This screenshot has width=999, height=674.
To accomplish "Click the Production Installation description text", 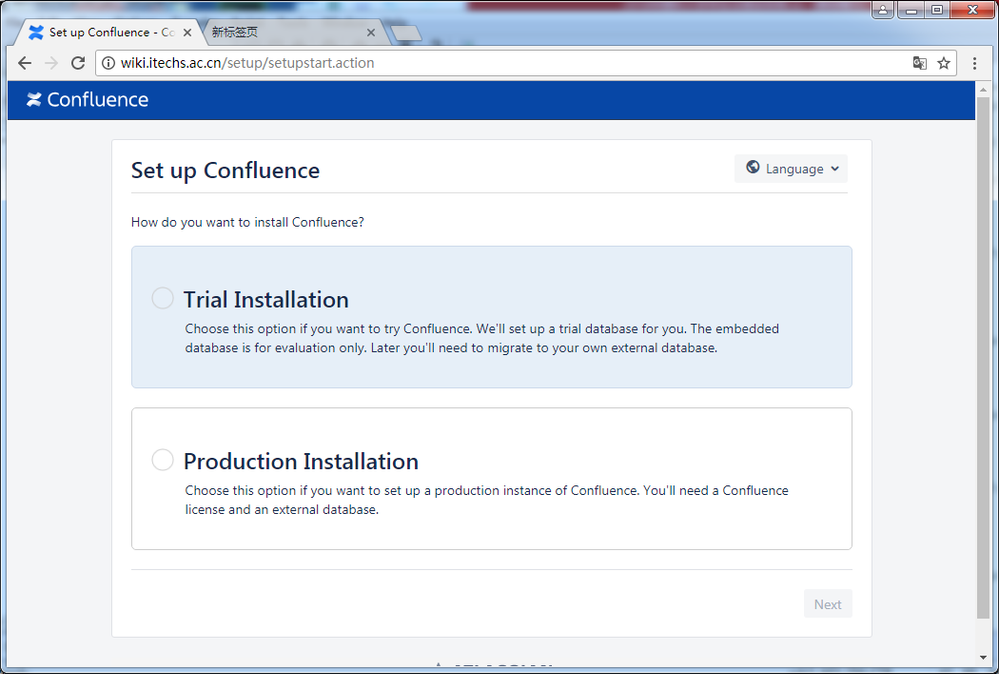I will [x=487, y=500].
